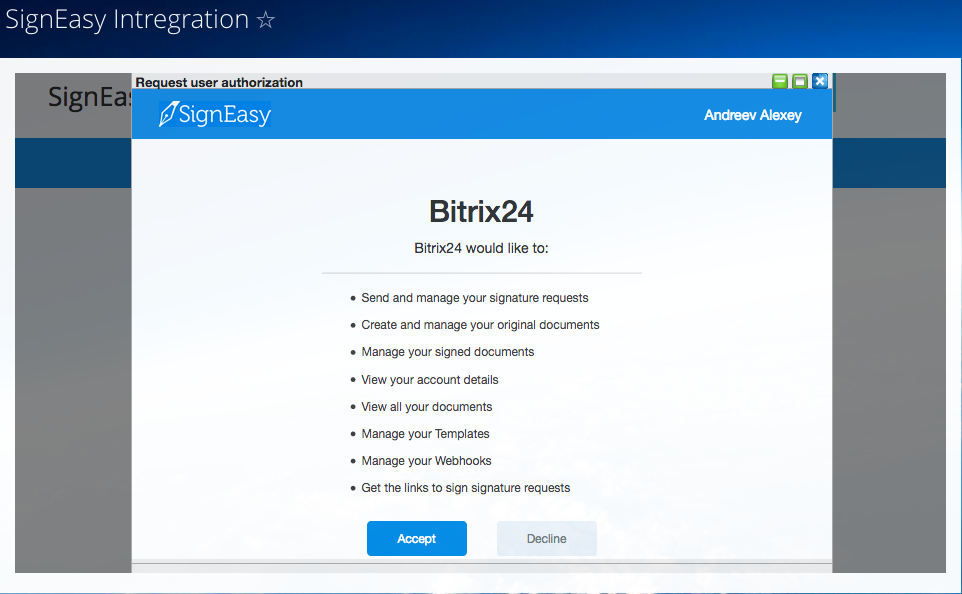Click the Accept button
This screenshot has height=594, width=962.
[x=417, y=538]
